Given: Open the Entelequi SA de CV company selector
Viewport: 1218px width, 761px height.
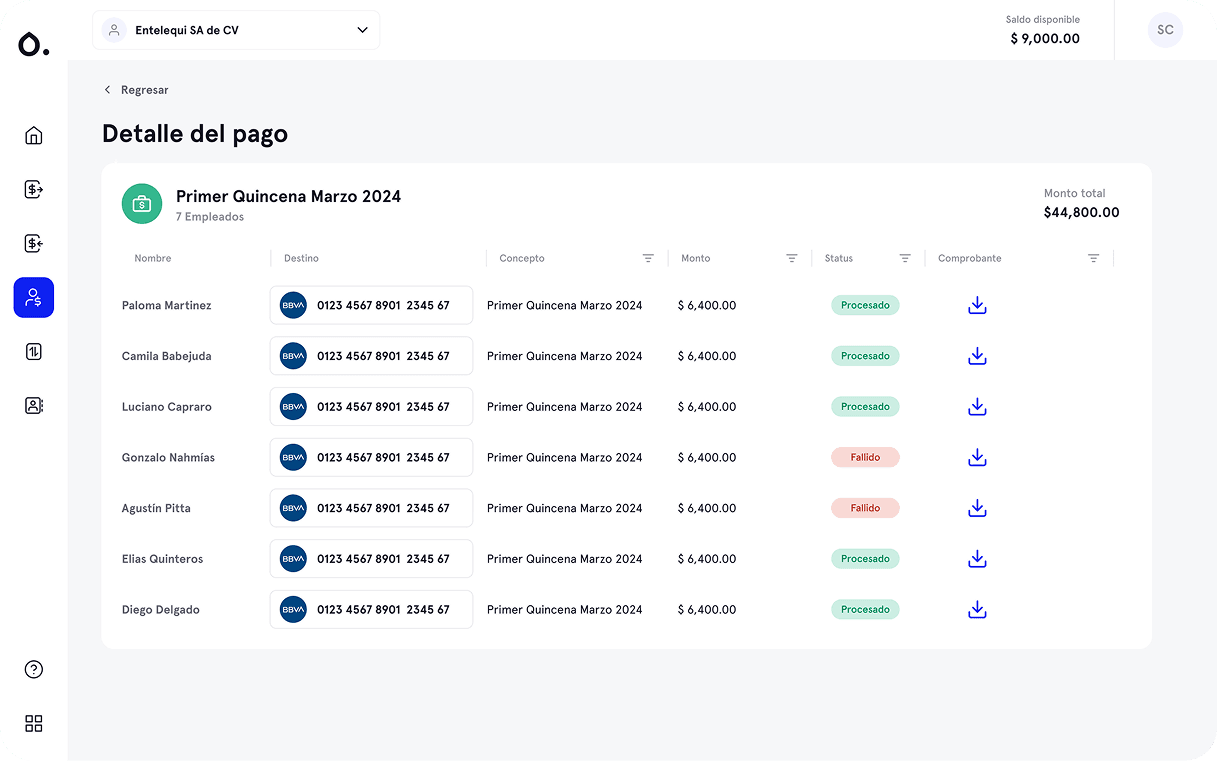Looking at the screenshot, I should point(236,30).
